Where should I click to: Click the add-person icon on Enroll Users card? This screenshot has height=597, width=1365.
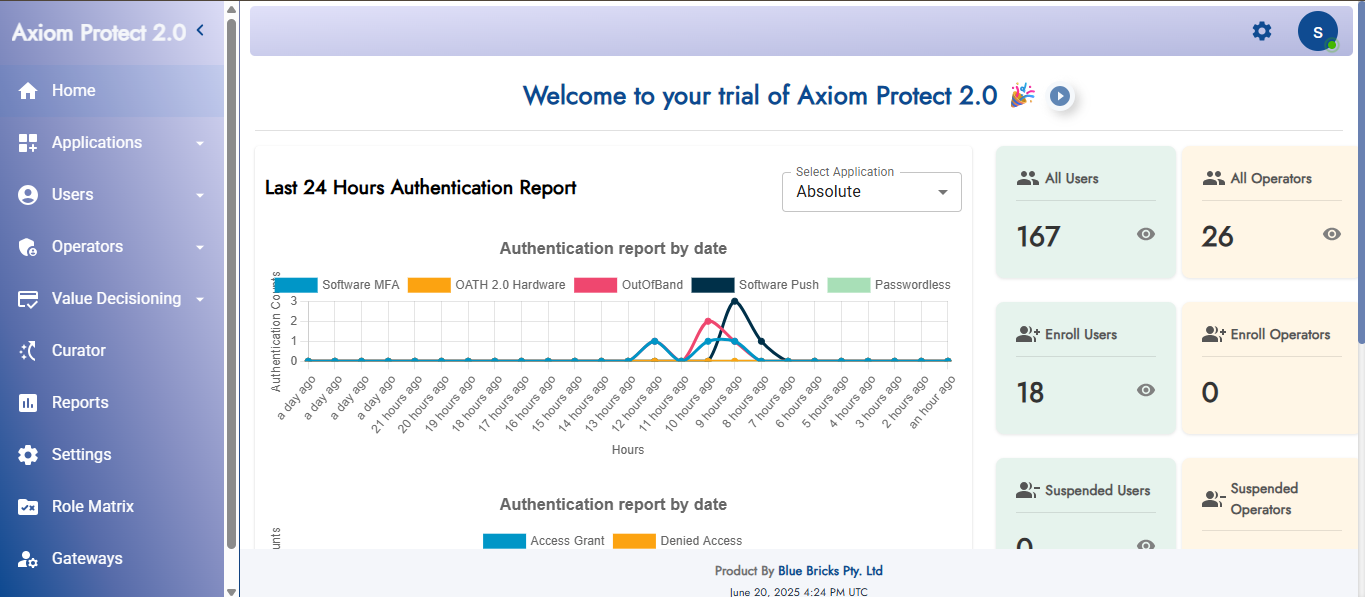(x=1028, y=335)
